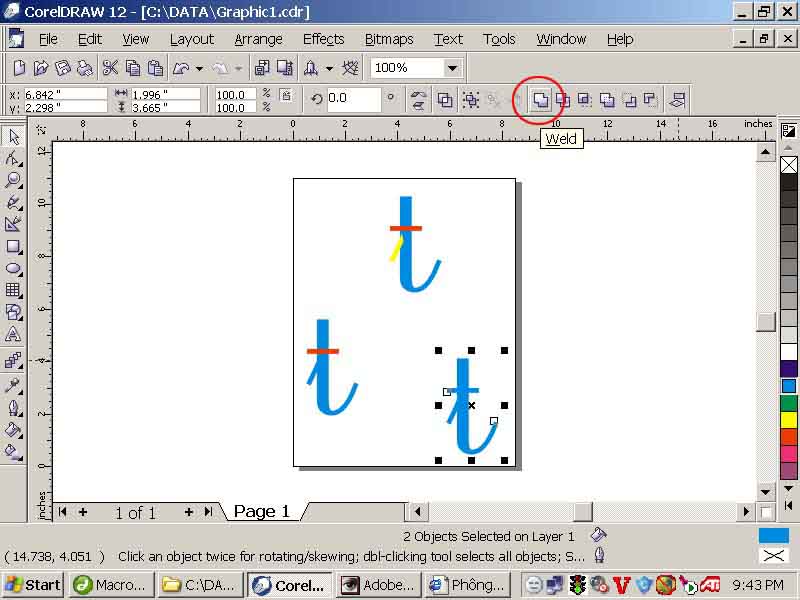Click the Simplify shaping button
The height and width of the screenshot is (600, 800).
point(607,99)
